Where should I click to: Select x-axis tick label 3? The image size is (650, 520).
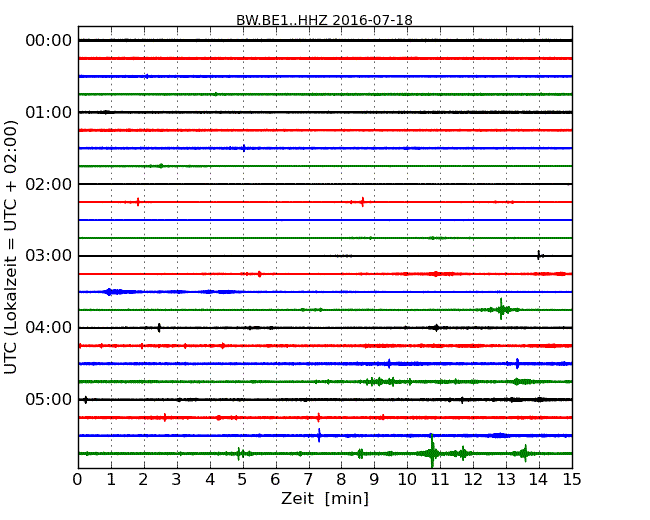pyautogui.click(x=177, y=479)
